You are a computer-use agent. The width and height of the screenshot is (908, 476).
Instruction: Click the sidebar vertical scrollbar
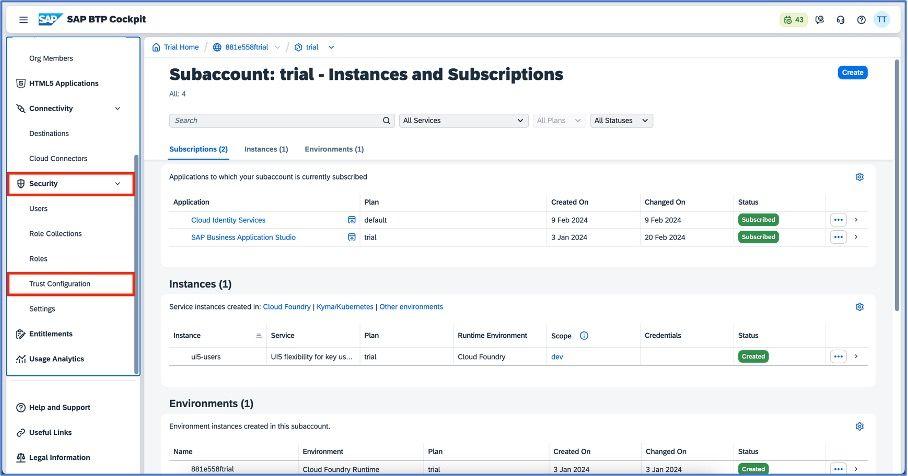click(137, 264)
